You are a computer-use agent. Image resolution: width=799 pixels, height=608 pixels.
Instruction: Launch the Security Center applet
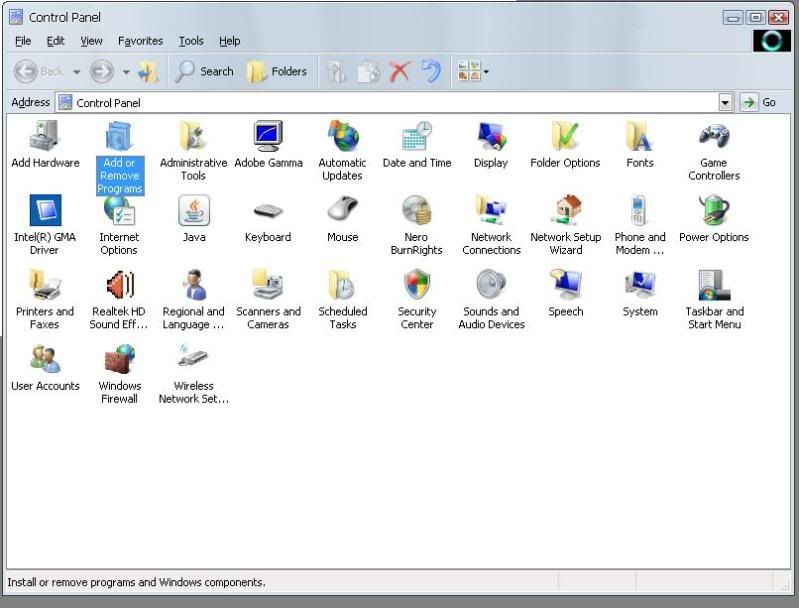coord(417,287)
